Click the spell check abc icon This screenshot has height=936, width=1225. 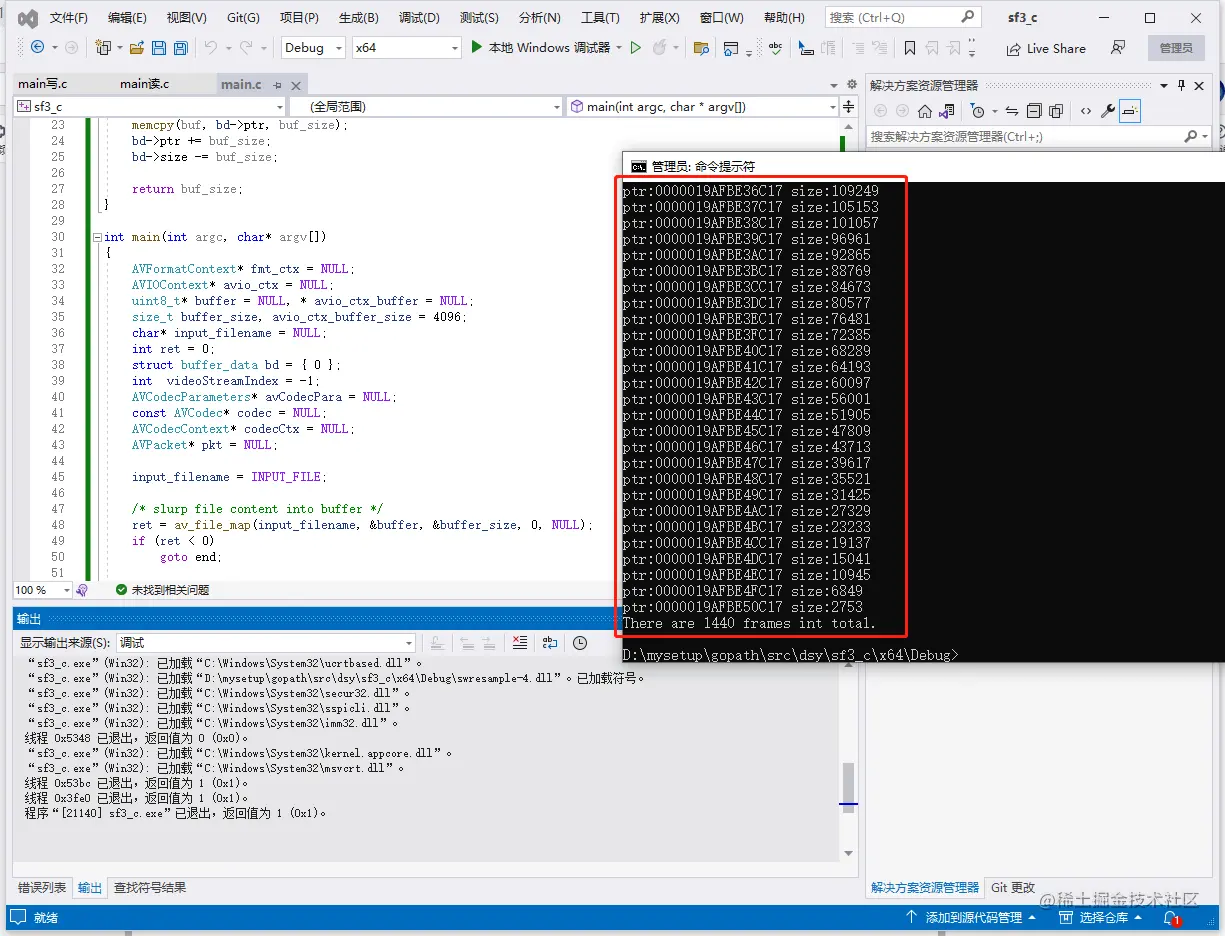click(776, 47)
